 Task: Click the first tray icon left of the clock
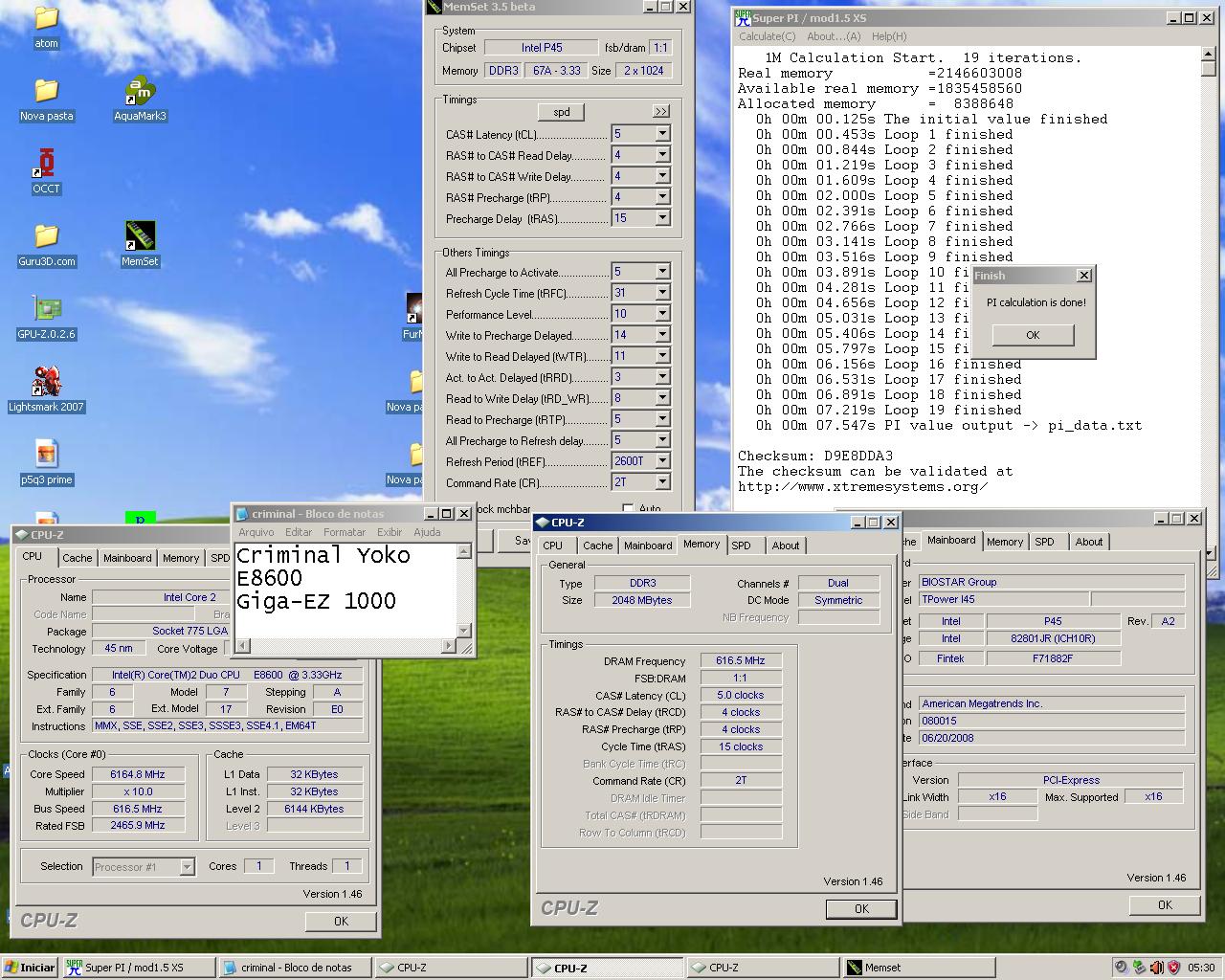[1174, 968]
